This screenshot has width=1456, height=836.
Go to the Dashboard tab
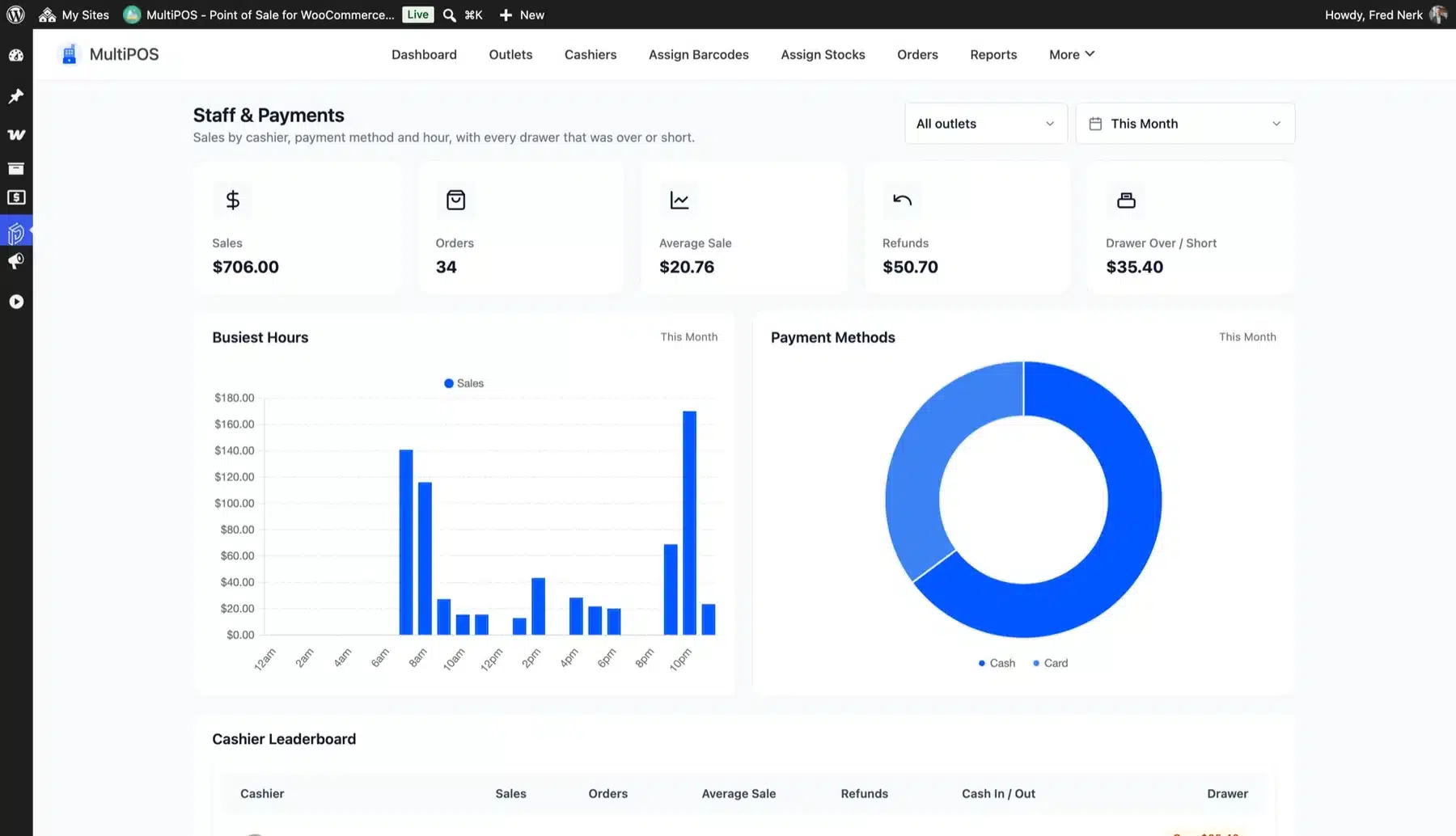coord(424,54)
